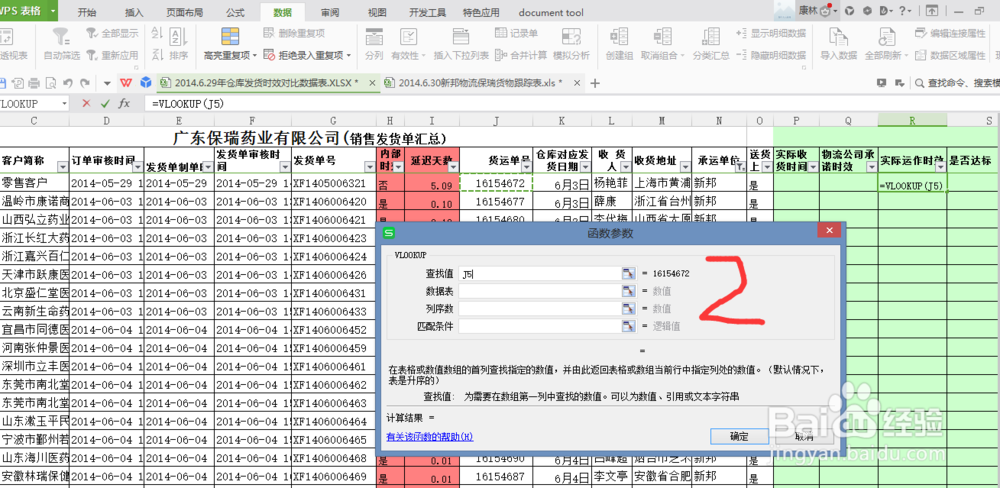Screen dimensions: 1000x488
Task: Switch to the 插入 ribbon tab
Action: tap(134, 12)
